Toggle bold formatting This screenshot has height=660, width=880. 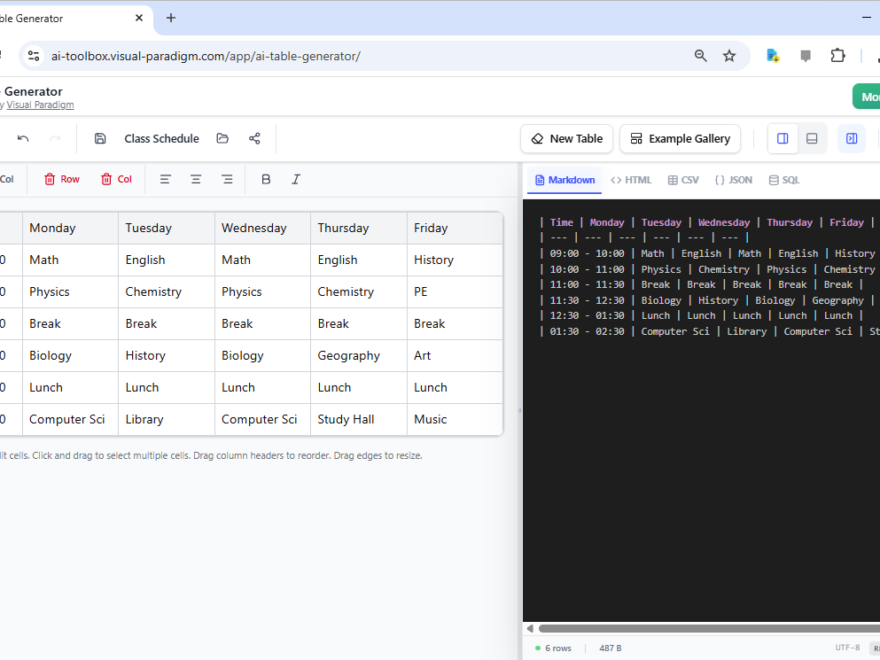(264, 179)
